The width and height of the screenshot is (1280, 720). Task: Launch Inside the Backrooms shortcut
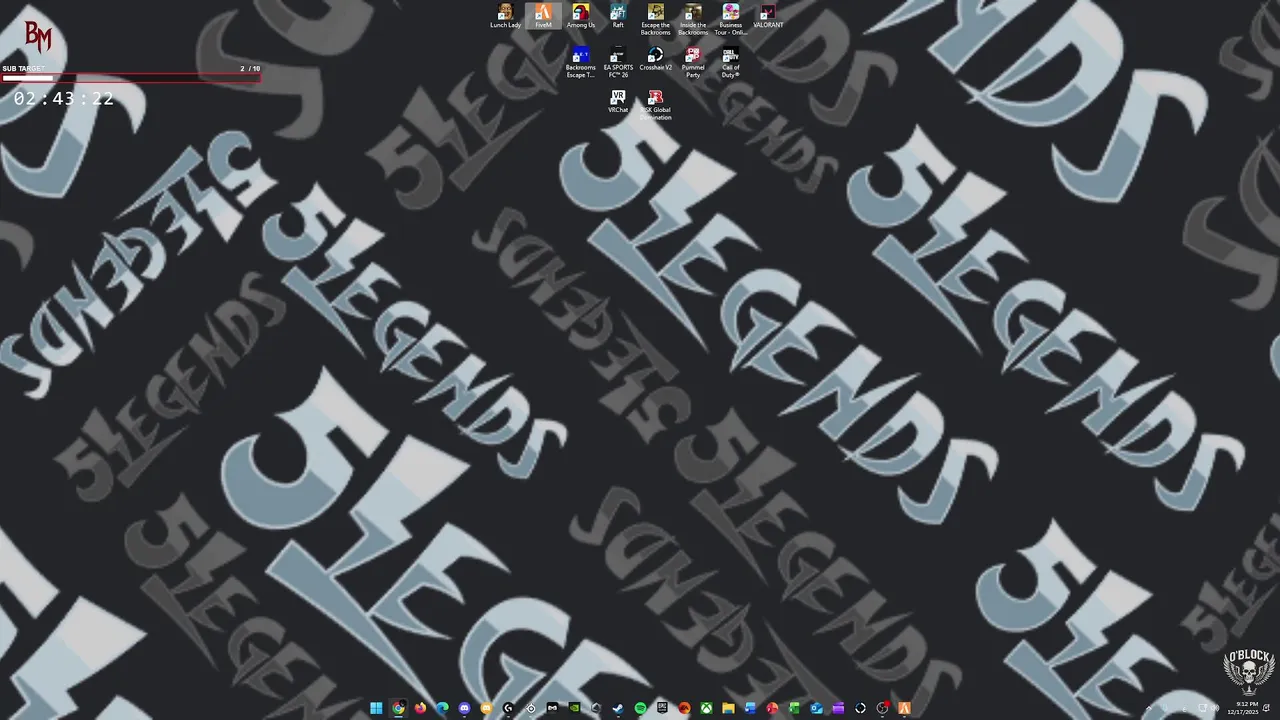point(693,19)
